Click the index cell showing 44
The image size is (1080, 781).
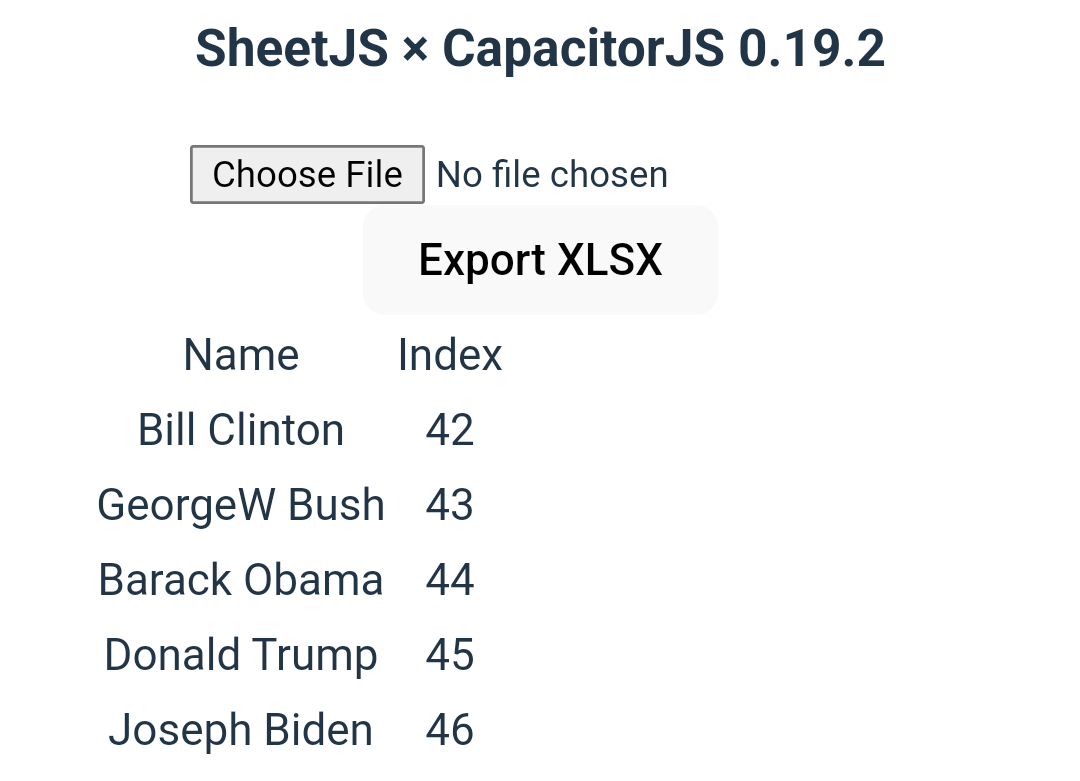(x=450, y=580)
